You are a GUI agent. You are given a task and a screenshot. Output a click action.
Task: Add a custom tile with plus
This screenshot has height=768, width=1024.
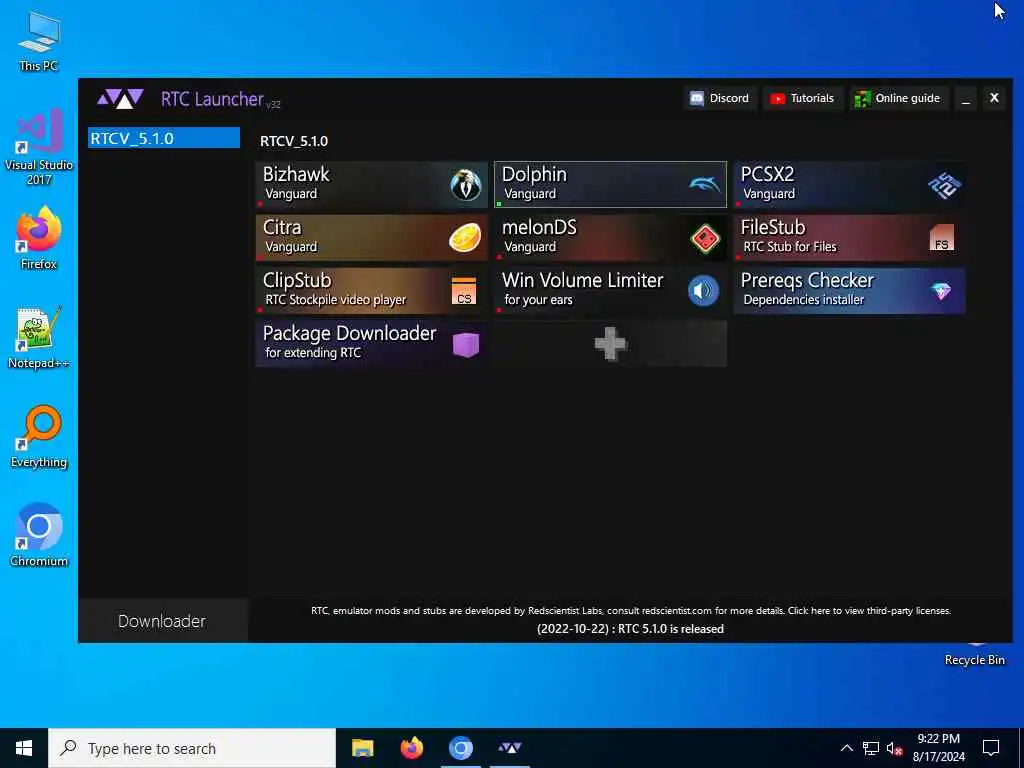click(x=610, y=344)
